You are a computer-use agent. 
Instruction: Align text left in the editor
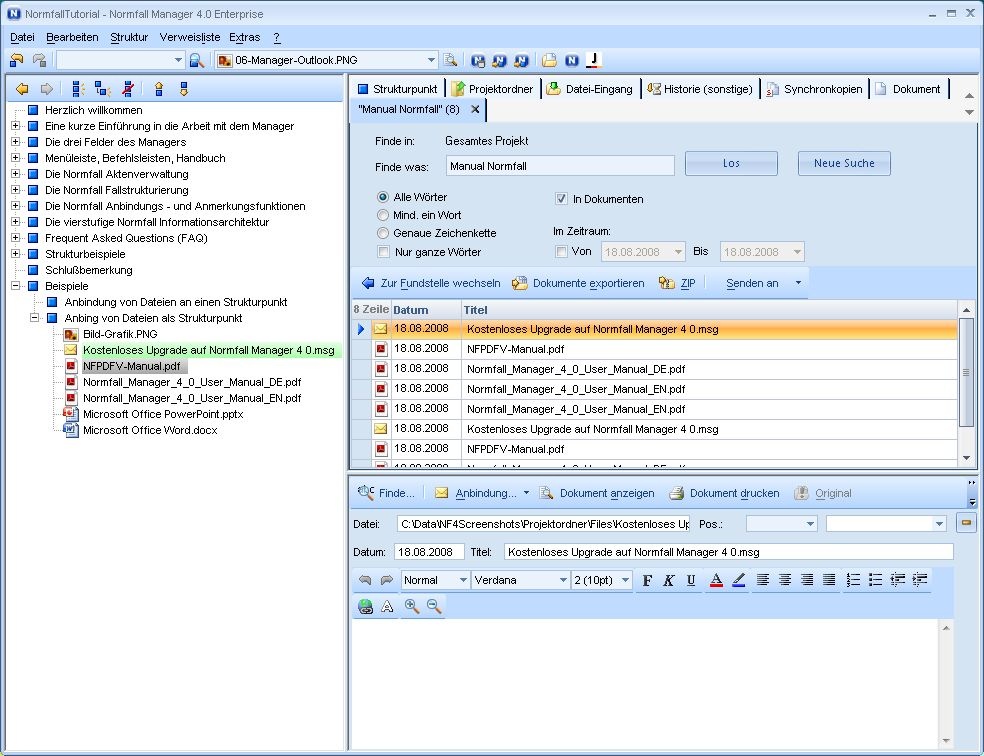coord(762,580)
